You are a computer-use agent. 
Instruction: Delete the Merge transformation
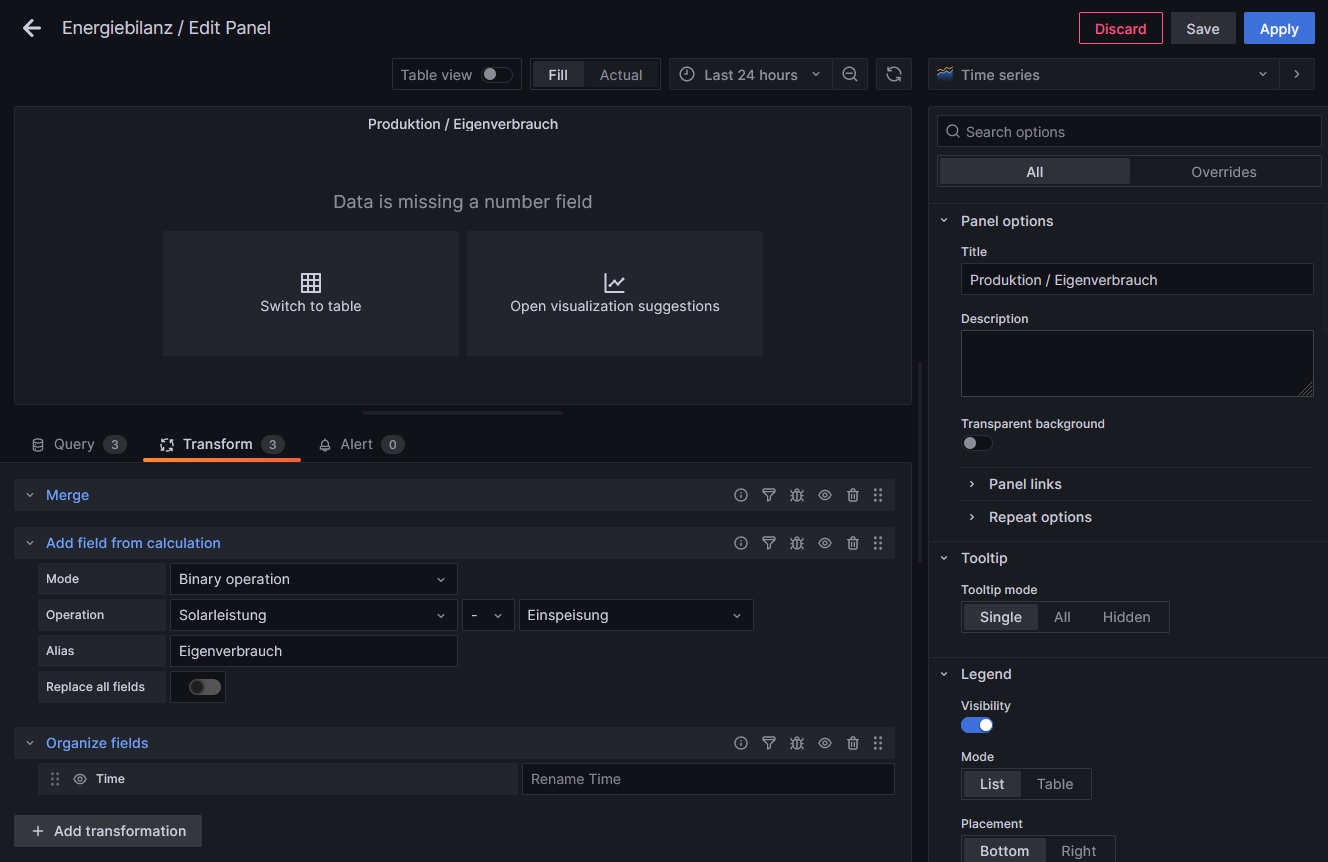(853, 495)
